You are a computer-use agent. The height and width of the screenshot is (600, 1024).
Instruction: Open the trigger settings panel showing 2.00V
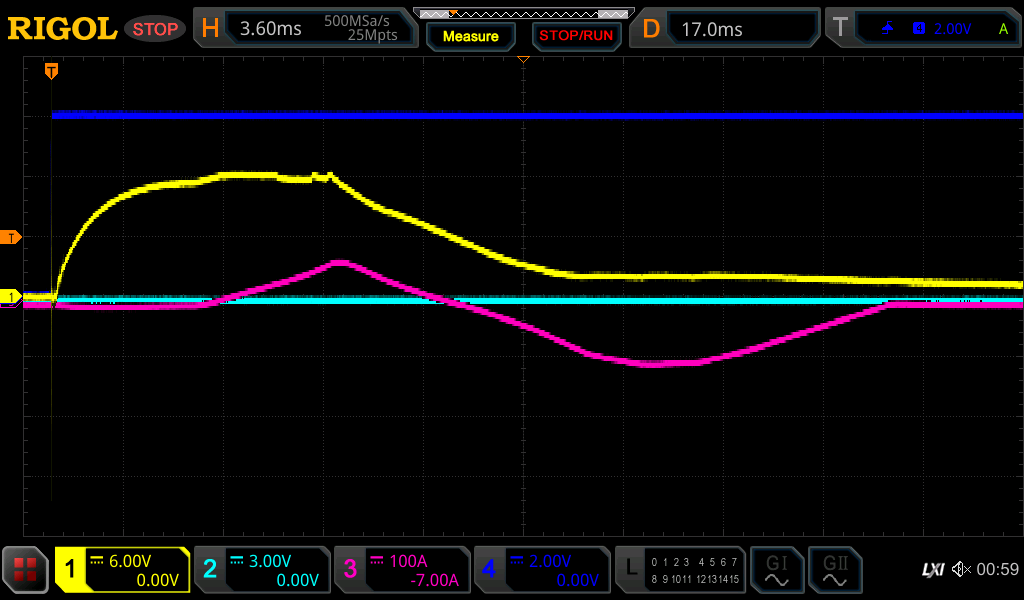(x=924, y=28)
